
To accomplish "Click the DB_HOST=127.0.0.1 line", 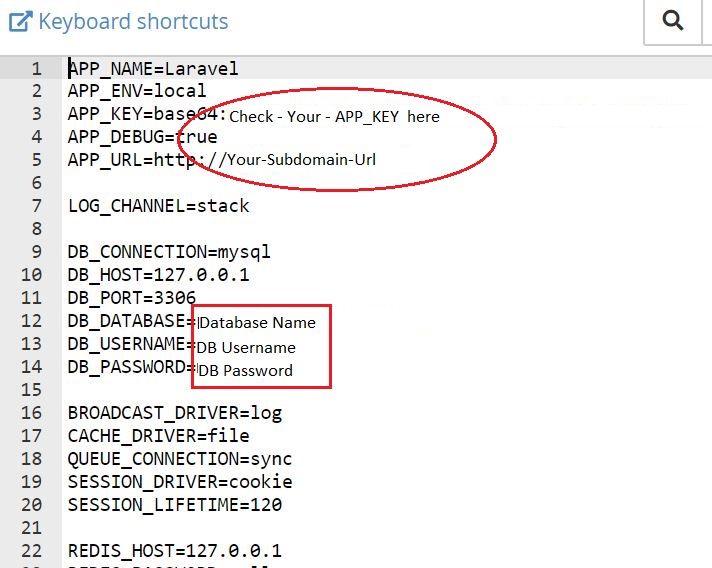I will (158, 275).
